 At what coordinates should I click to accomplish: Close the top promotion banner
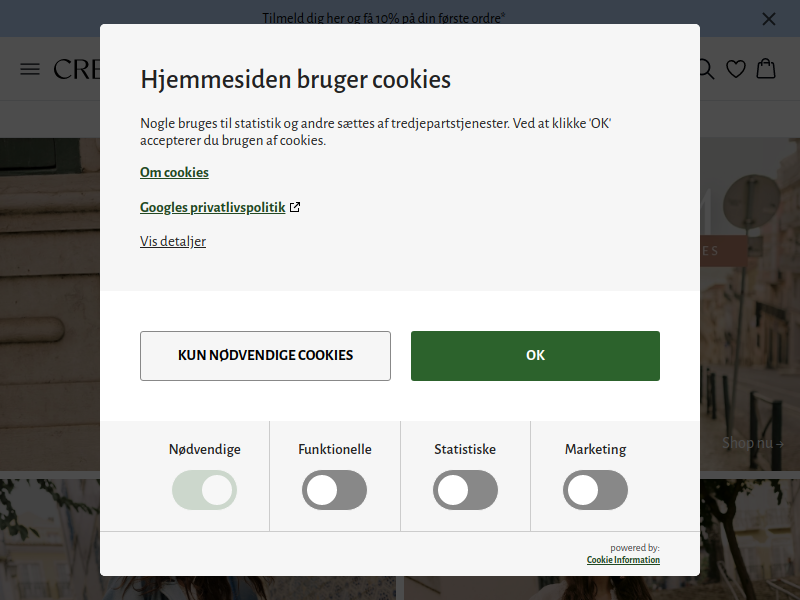[768, 19]
